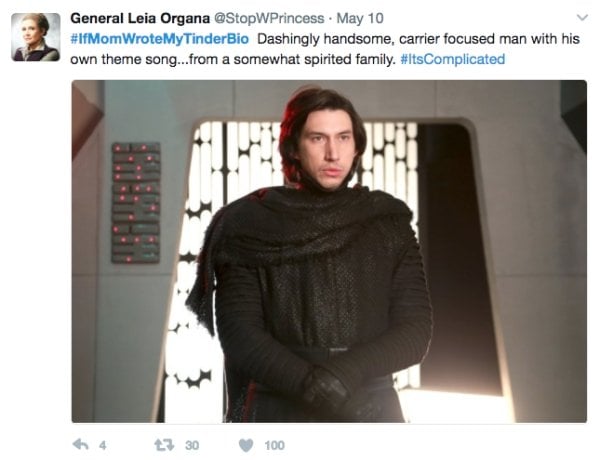Open the @StopWPrincess handle link
The height and width of the screenshot is (460, 600).
[x=269, y=18]
